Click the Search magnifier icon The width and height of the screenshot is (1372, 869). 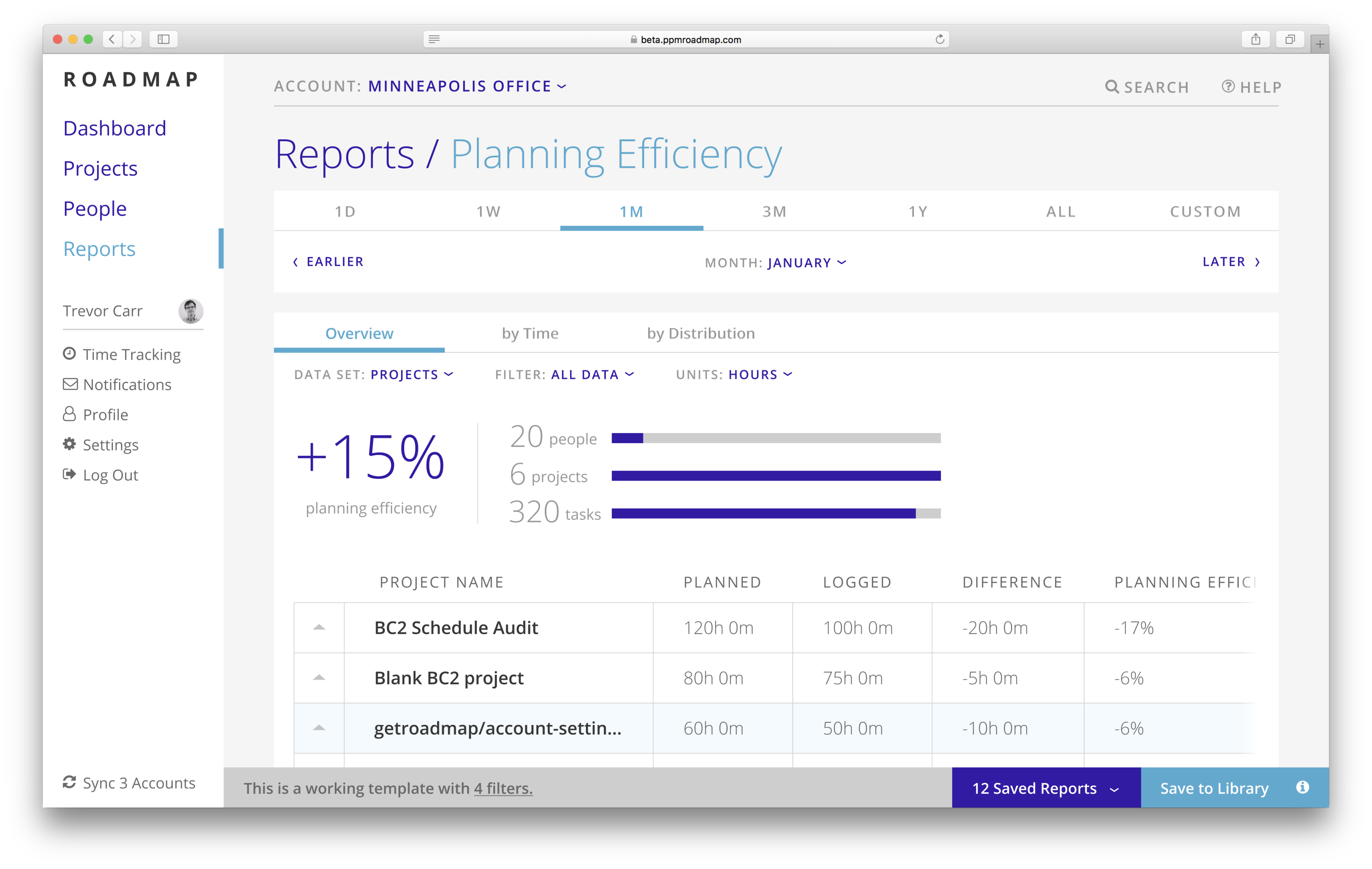pyautogui.click(x=1112, y=86)
